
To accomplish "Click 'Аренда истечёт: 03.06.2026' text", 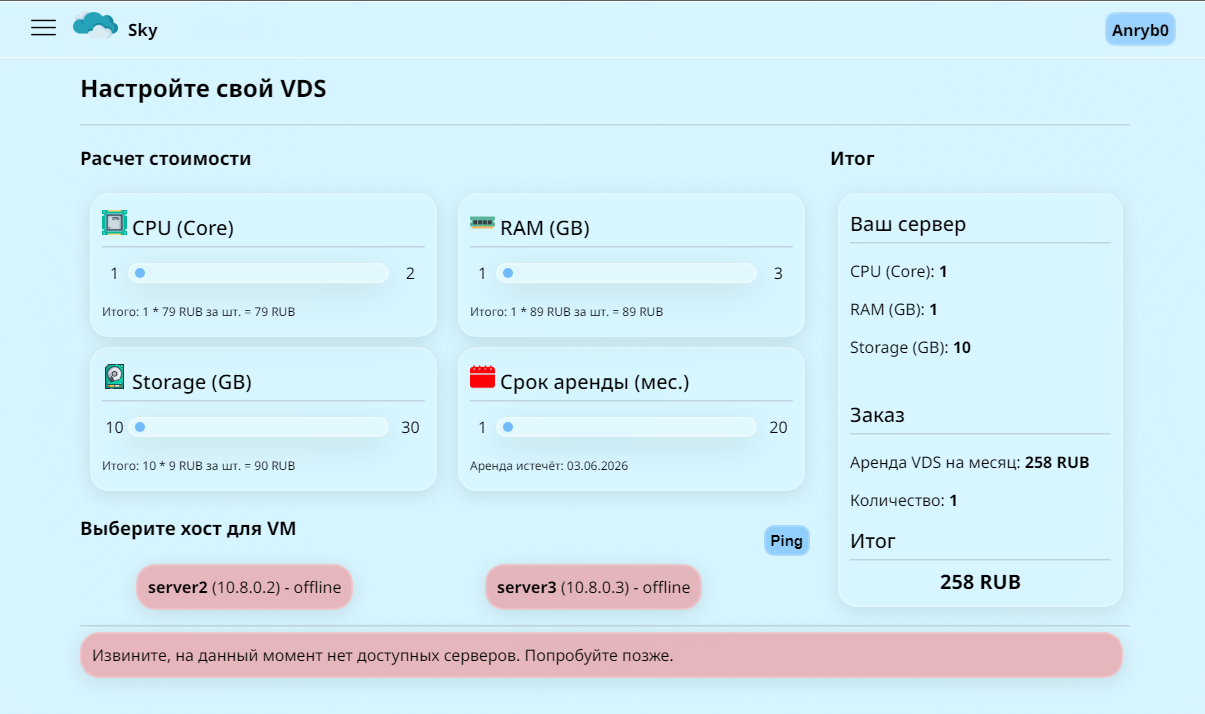I will point(549,466).
